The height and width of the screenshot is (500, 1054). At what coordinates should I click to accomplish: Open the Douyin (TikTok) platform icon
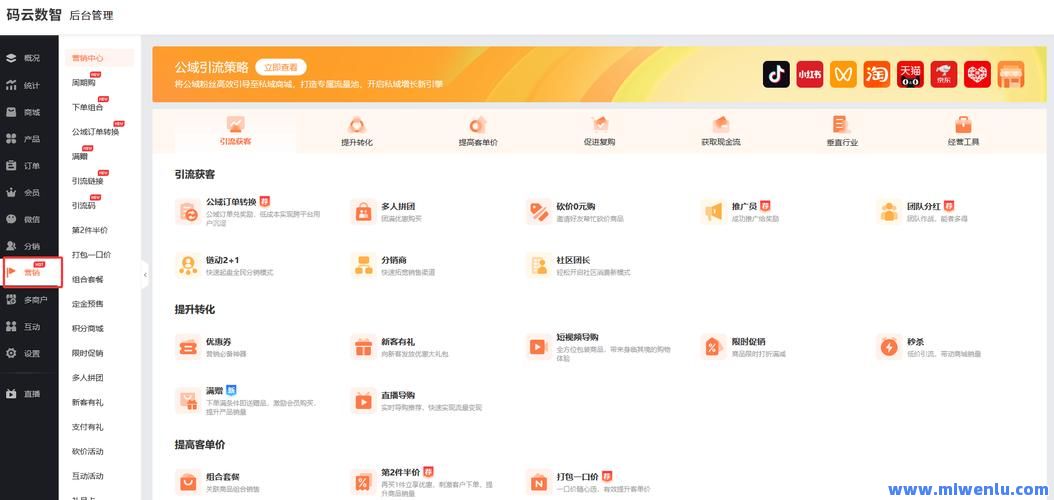(776, 74)
